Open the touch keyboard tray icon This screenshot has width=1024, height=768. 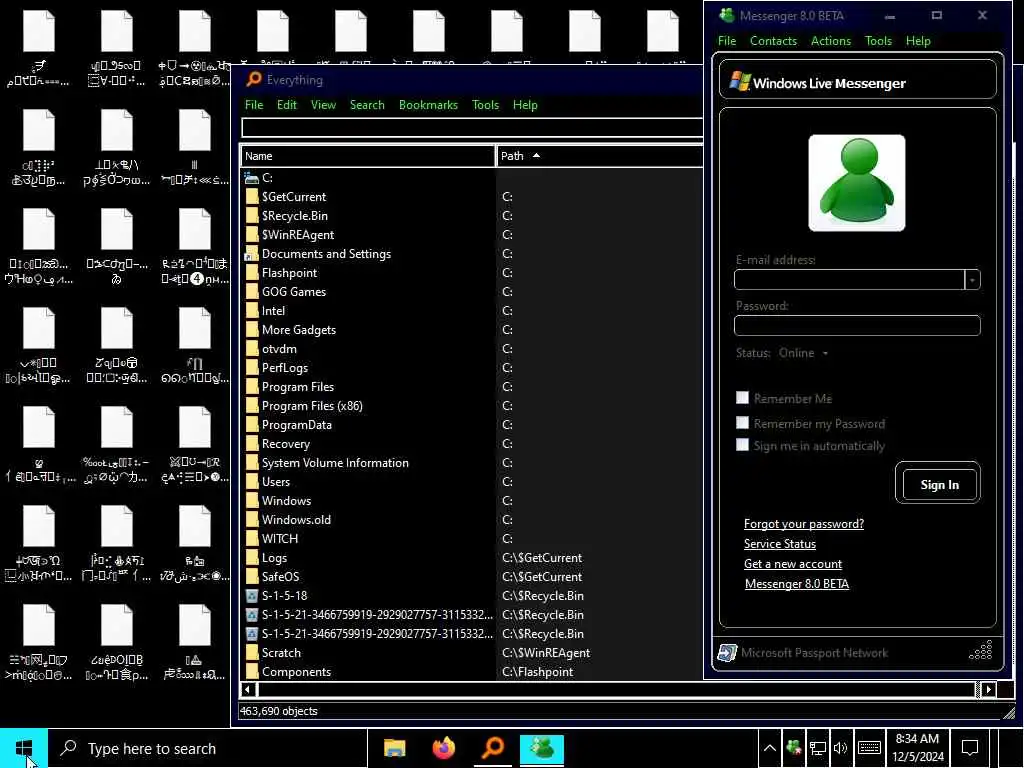pos(869,748)
